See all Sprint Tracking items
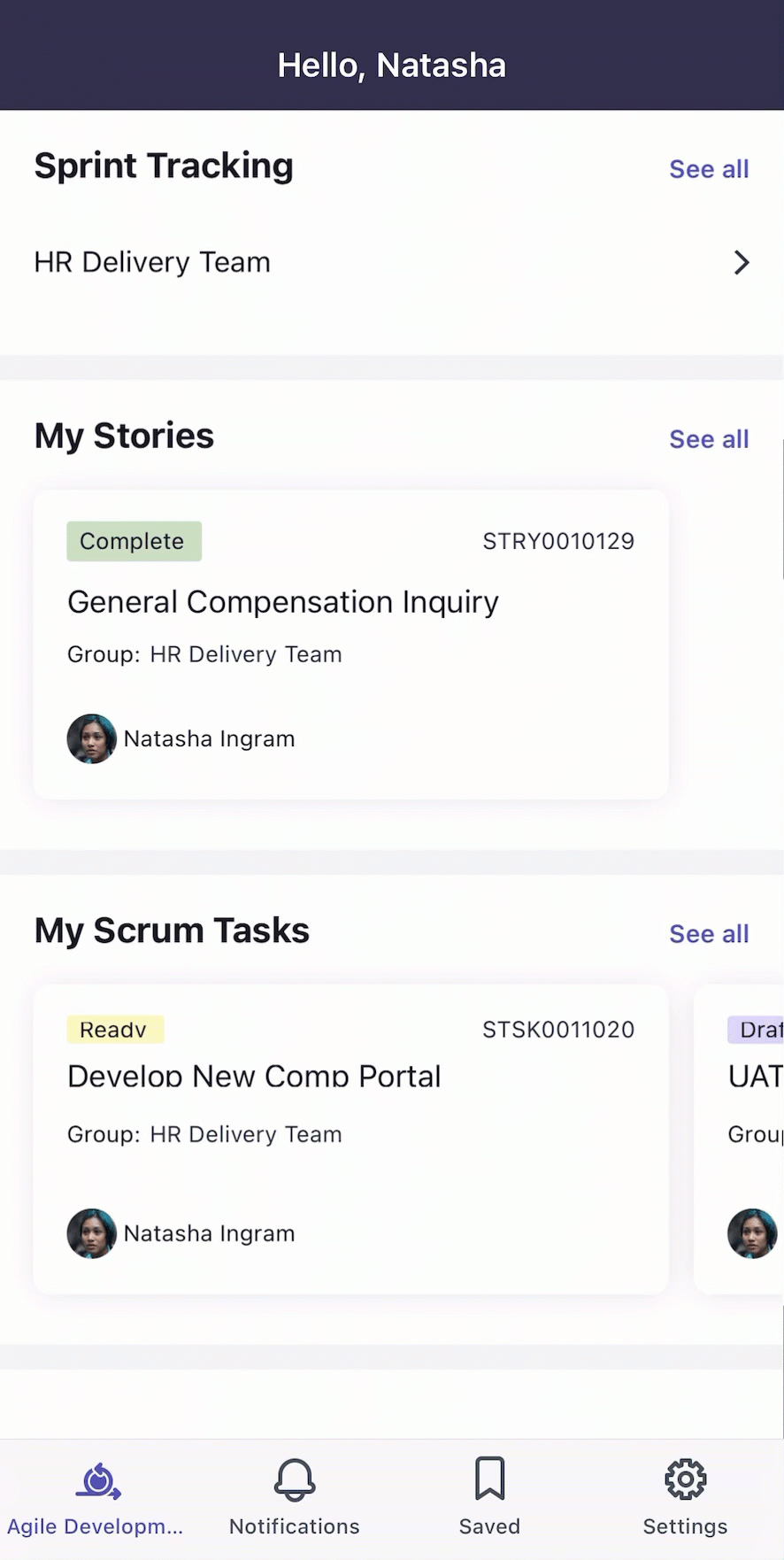 coord(709,169)
